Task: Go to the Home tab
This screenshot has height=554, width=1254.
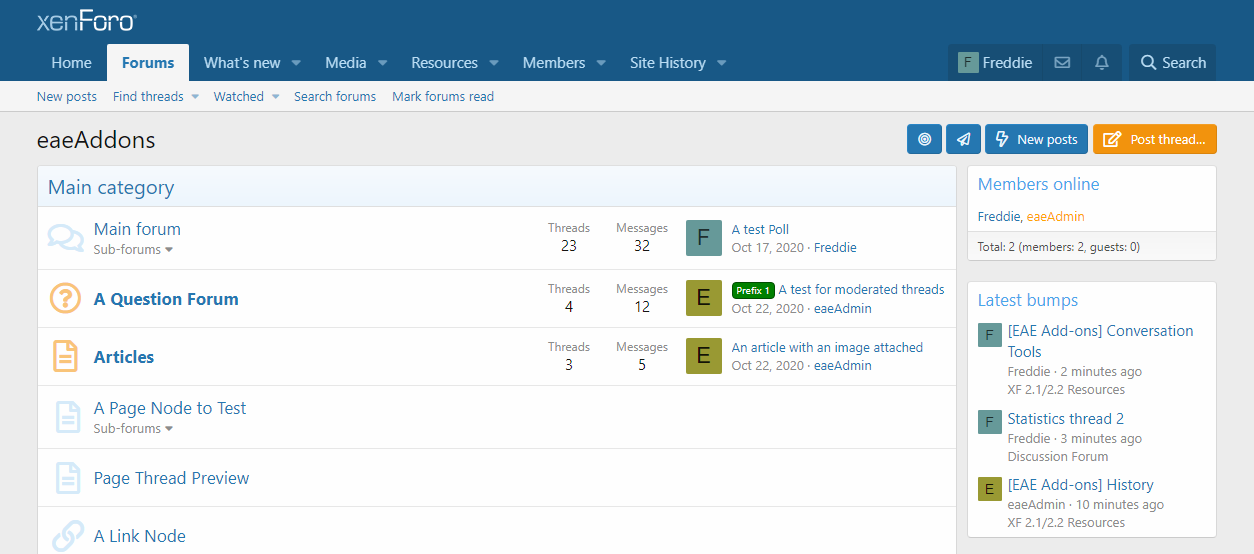Action: point(71,63)
